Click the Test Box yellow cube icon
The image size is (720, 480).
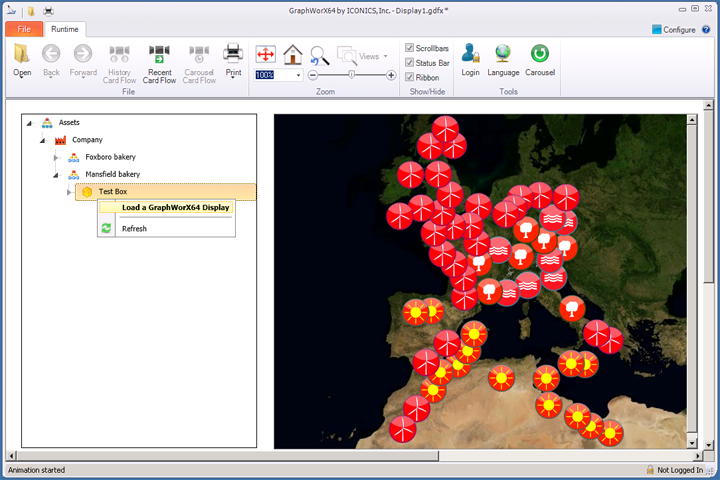click(87, 192)
